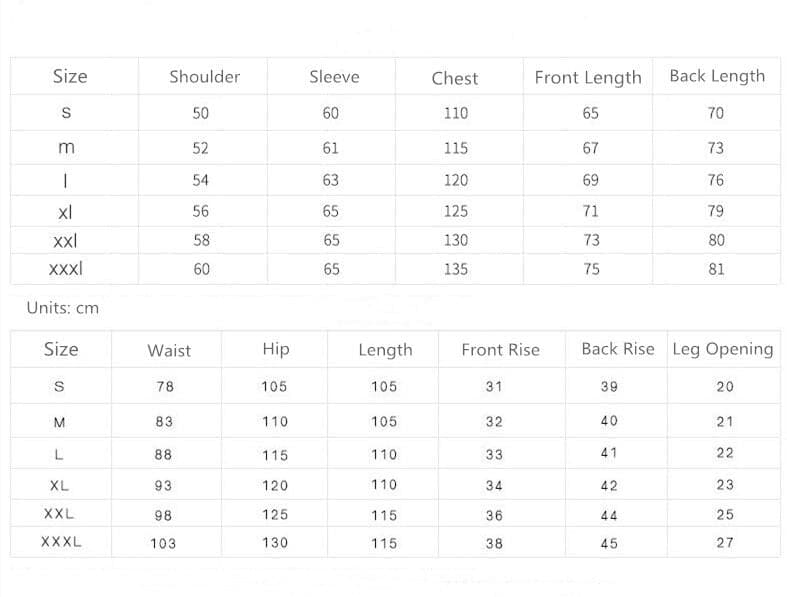Click the Front Length column header
The width and height of the screenshot is (787, 597).
coord(588,78)
